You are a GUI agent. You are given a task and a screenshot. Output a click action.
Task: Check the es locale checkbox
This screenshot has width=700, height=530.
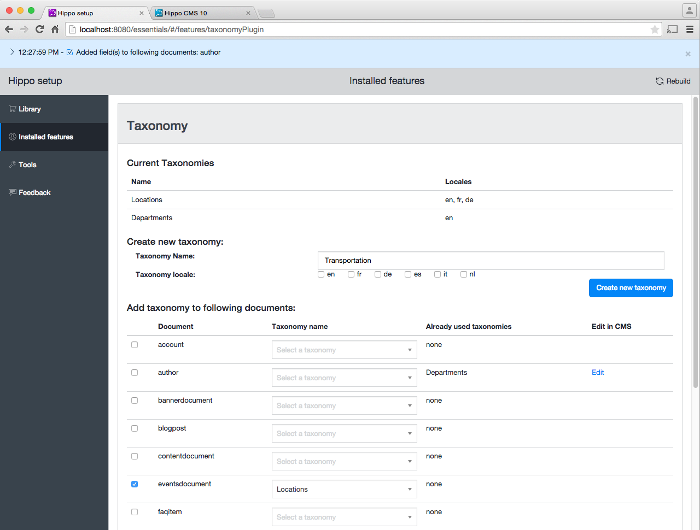[x=408, y=274]
